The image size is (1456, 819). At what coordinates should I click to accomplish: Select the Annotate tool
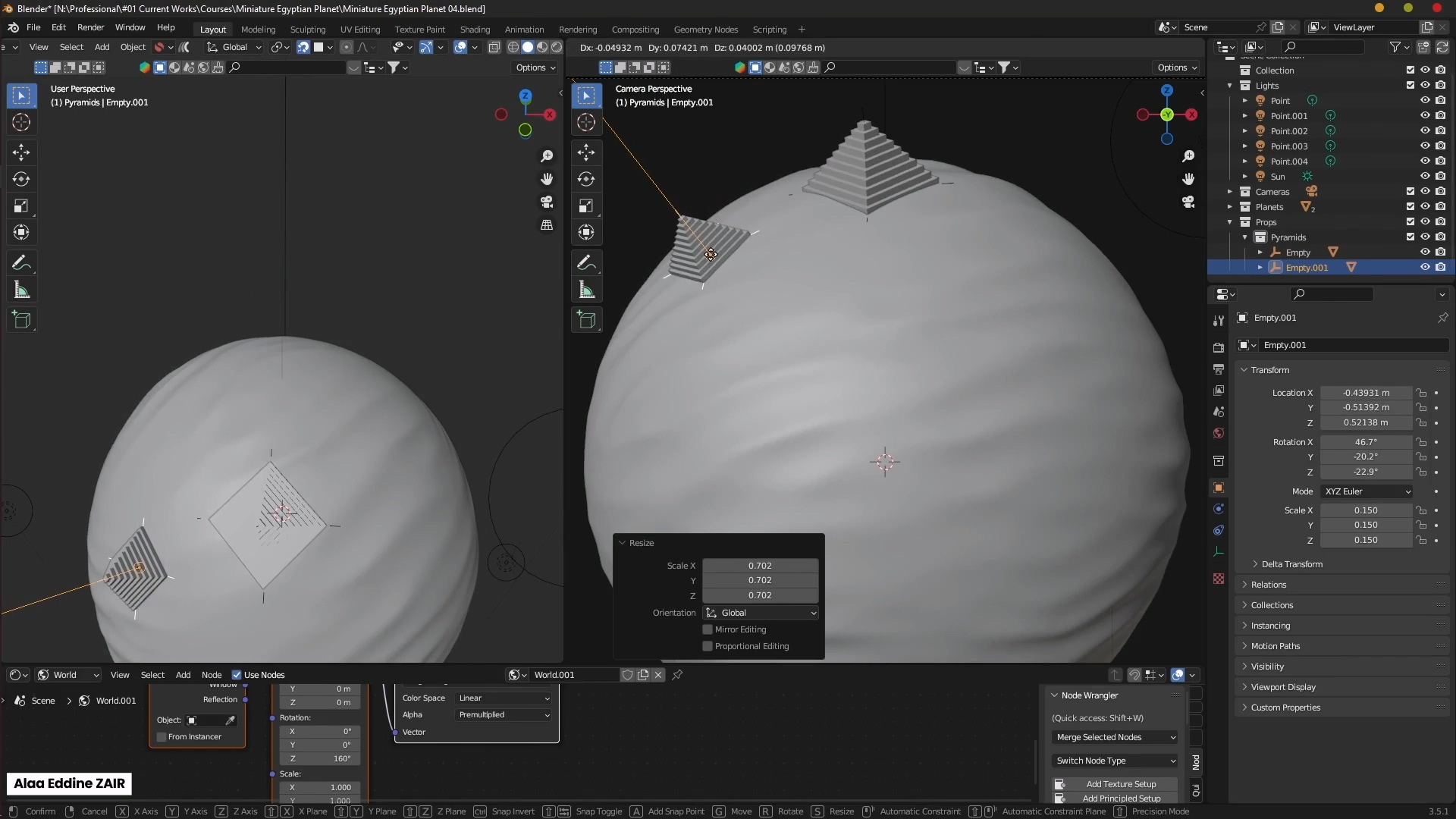click(x=21, y=262)
